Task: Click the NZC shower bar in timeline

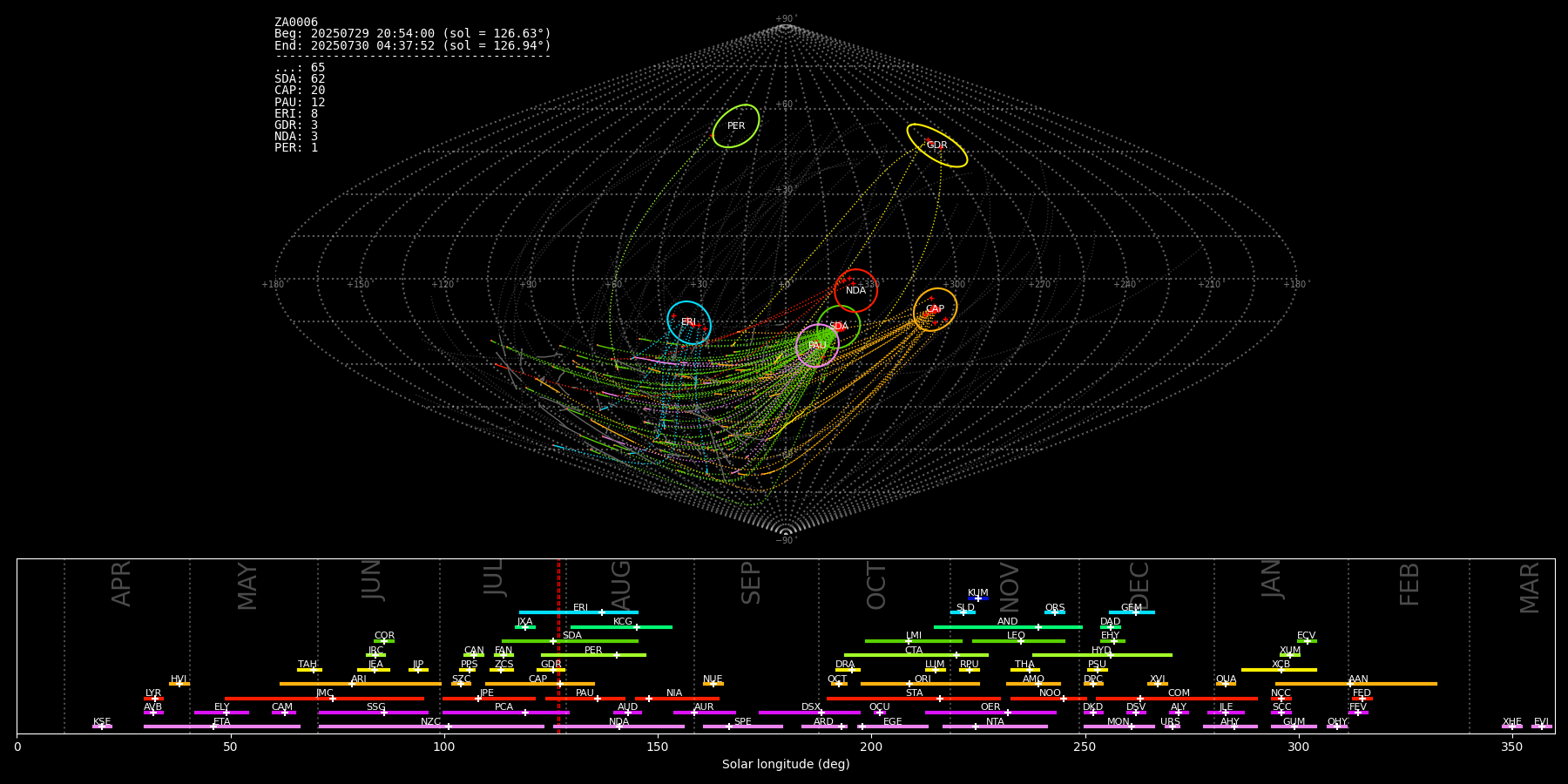Action: 431,727
